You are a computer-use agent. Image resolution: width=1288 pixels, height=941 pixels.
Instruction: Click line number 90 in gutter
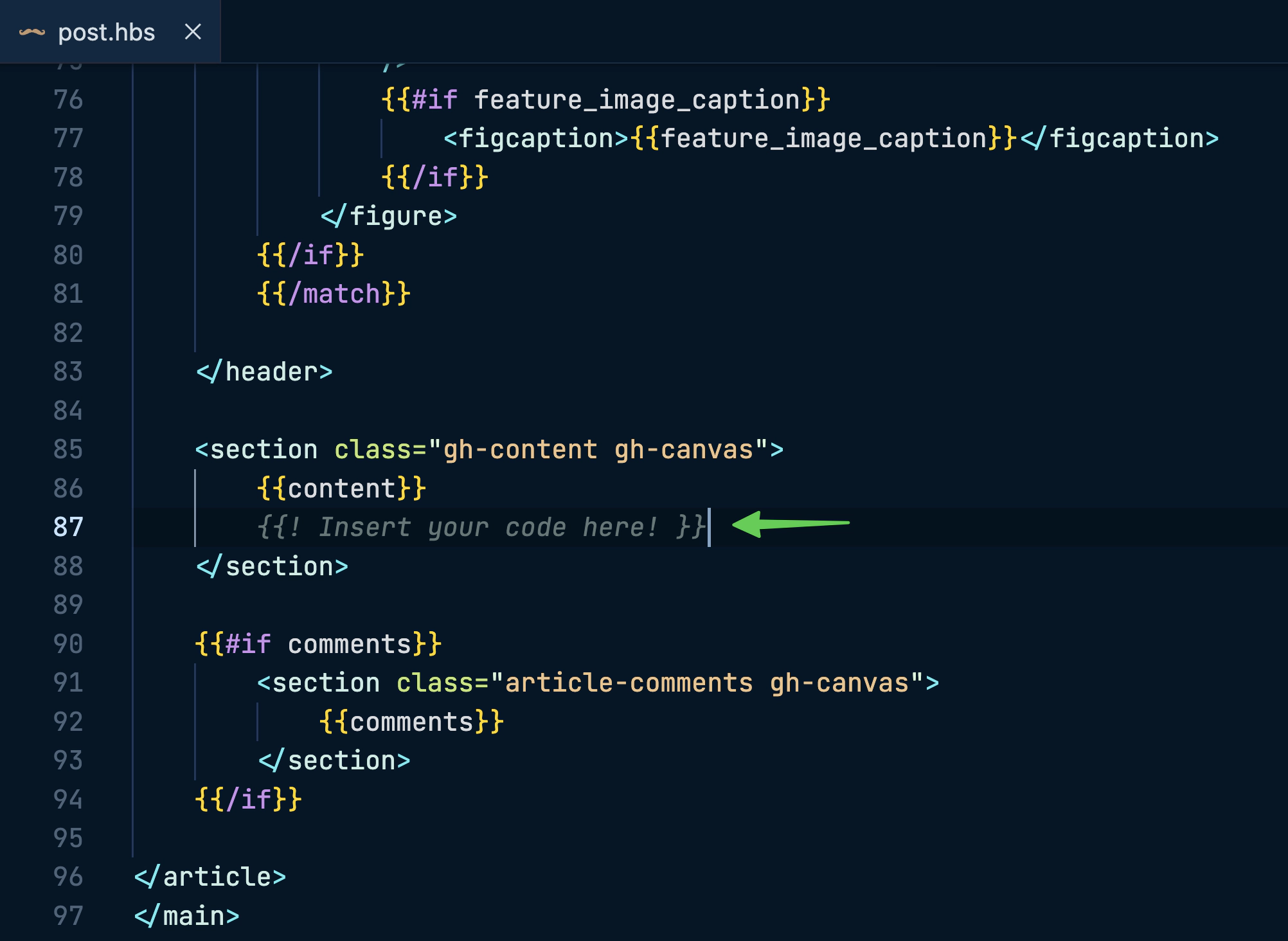coord(68,644)
